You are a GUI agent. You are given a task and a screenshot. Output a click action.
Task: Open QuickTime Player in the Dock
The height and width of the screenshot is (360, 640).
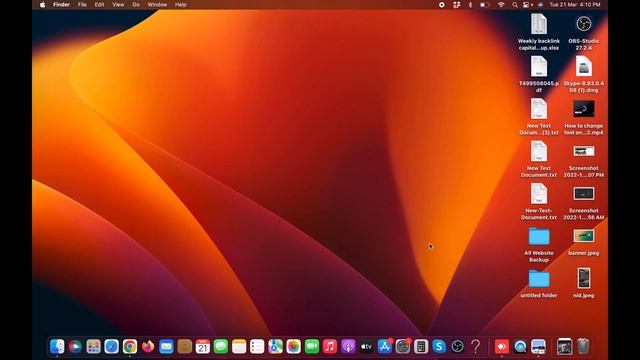tap(520, 347)
